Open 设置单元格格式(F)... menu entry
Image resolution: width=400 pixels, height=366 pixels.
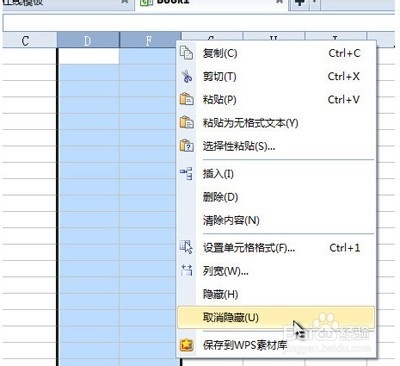[276, 248]
